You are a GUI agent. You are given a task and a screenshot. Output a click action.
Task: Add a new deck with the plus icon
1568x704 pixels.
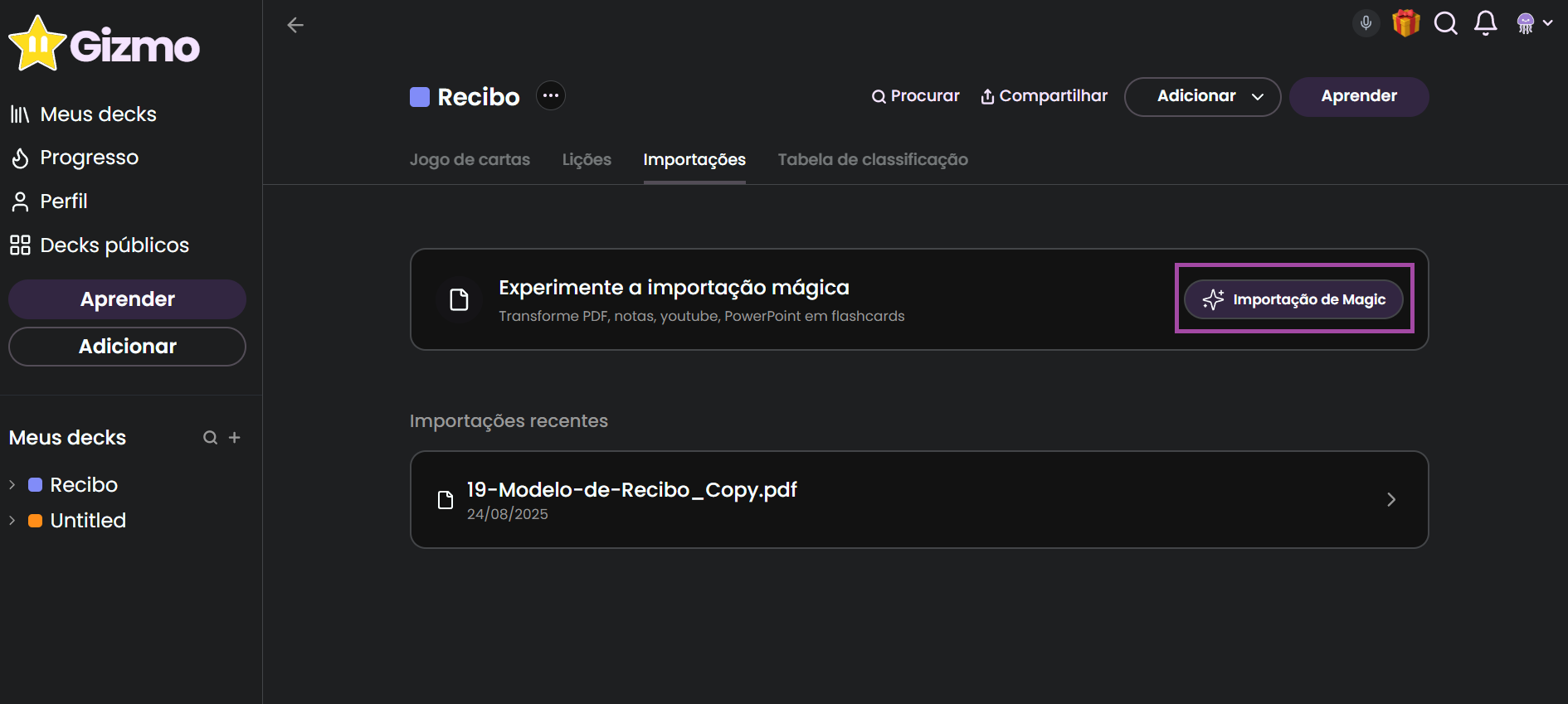point(235,438)
